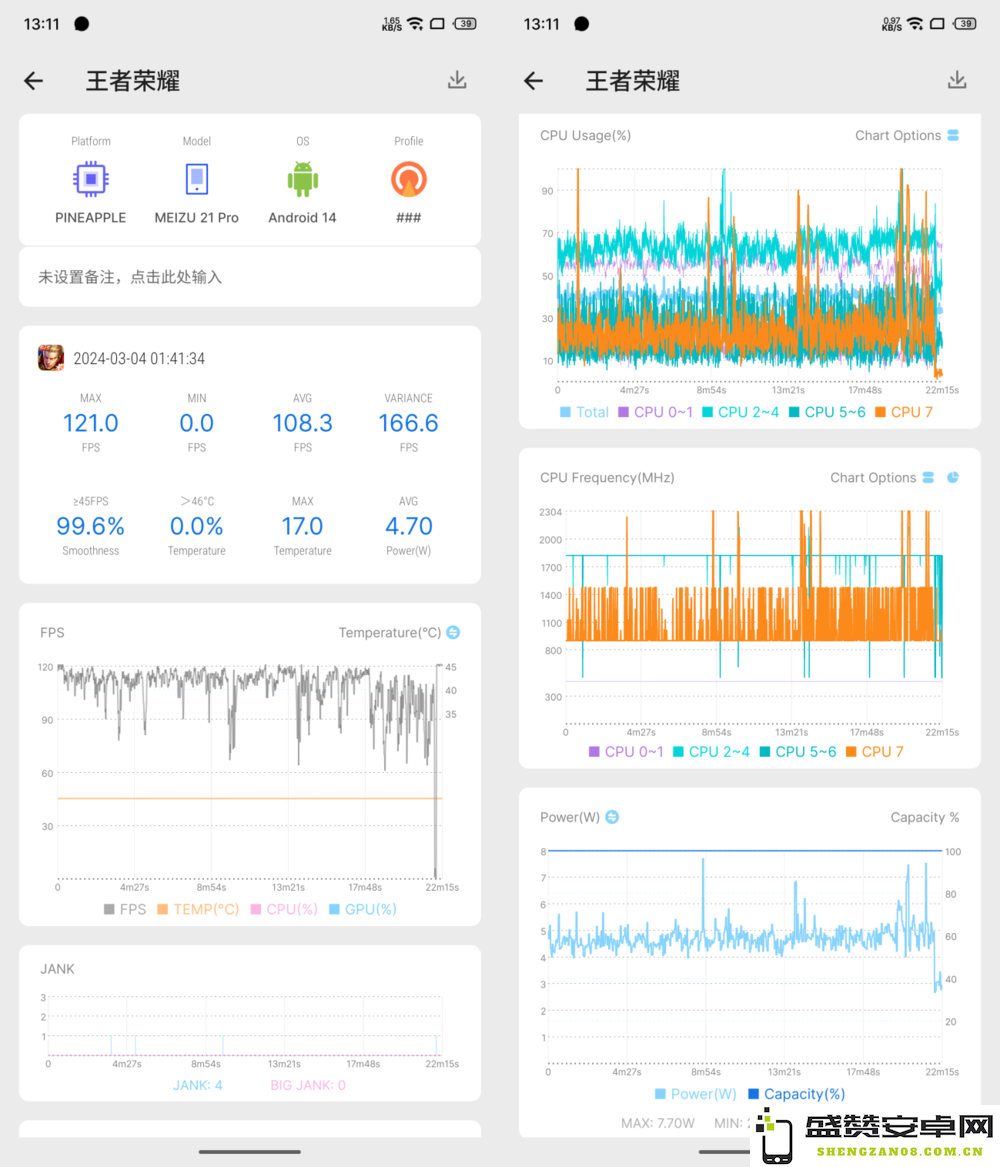Viewport: 1000px width, 1167px height.
Task: Toggle Total legend in CPU Usage chart
Action: (x=584, y=412)
